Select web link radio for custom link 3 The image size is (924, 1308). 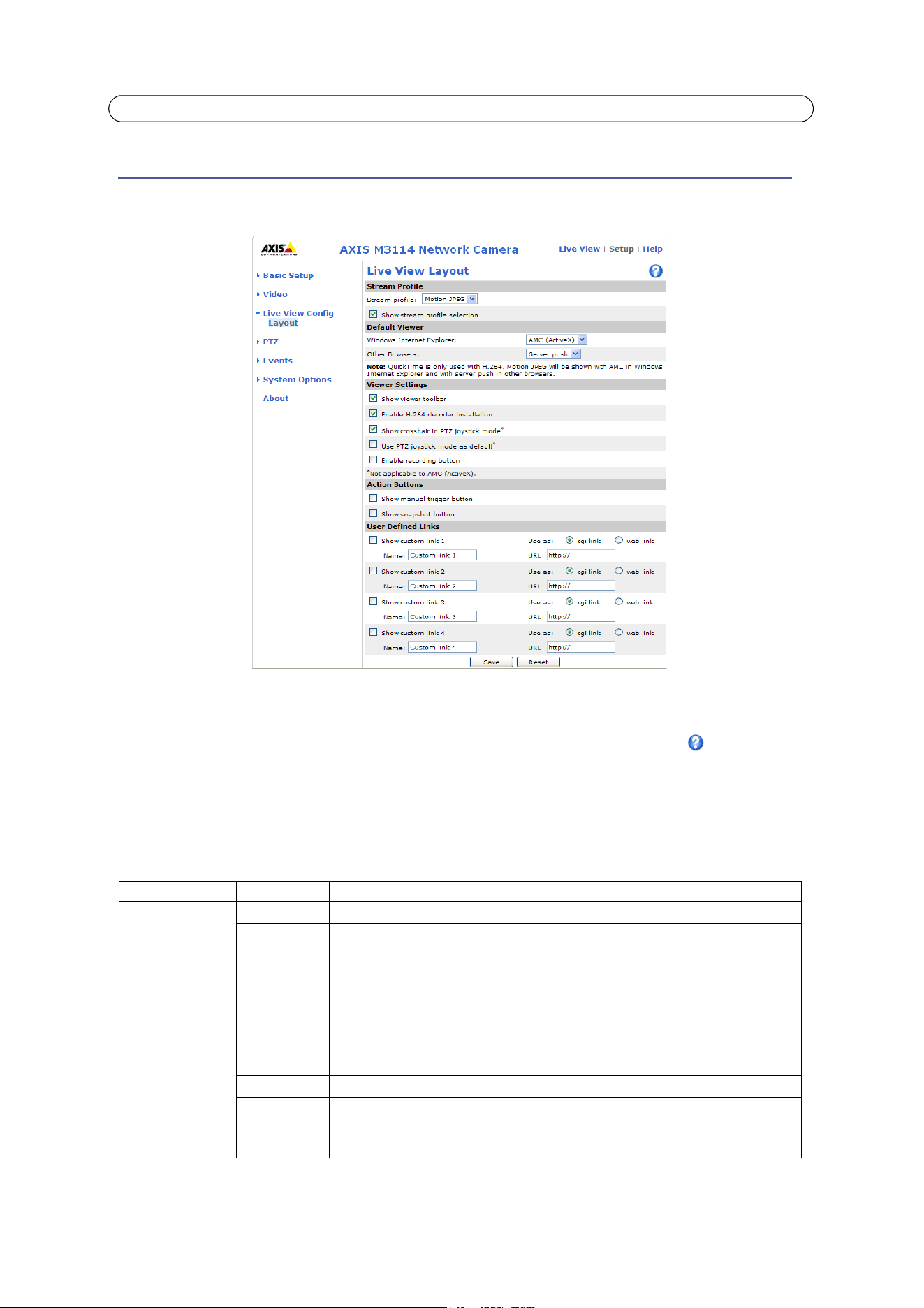619,602
